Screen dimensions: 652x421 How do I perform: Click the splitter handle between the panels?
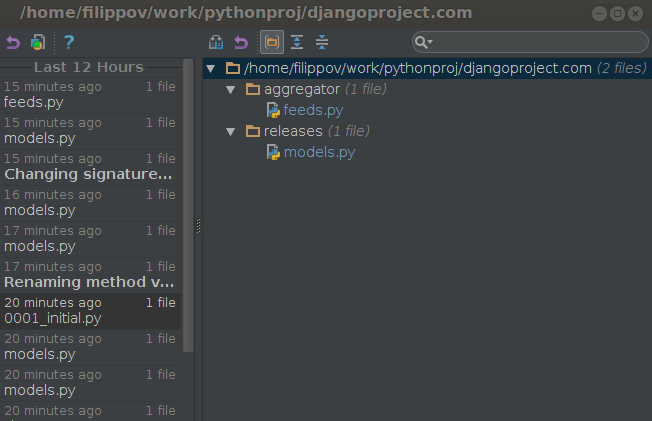[198, 226]
